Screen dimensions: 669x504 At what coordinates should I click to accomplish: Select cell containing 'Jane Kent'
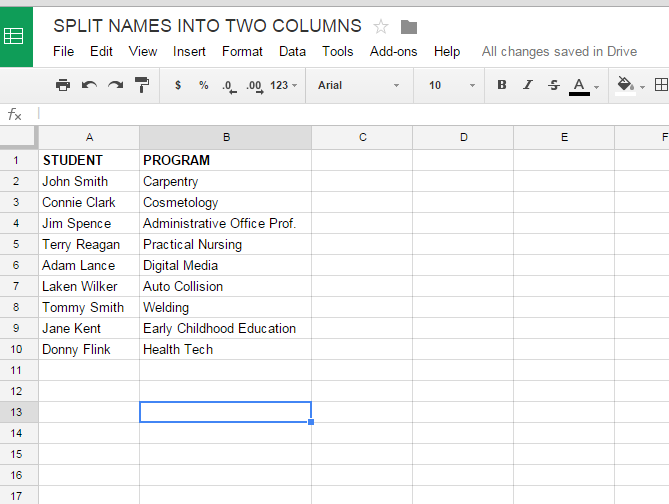pos(89,328)
